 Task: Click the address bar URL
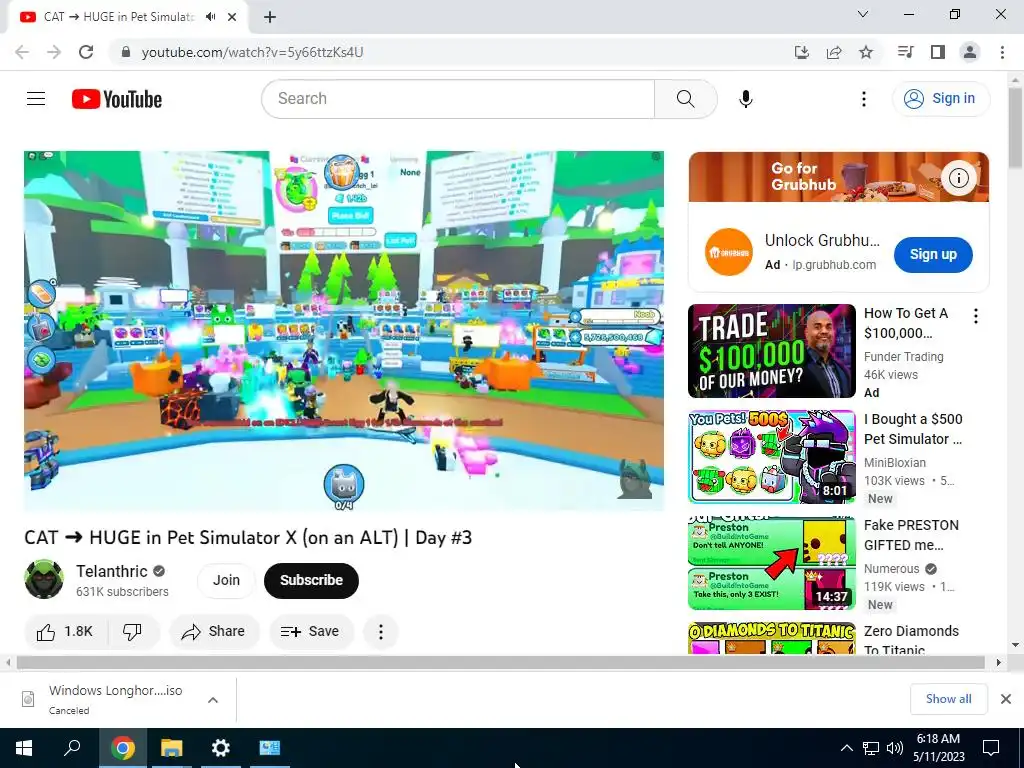[x=252, y=52]
